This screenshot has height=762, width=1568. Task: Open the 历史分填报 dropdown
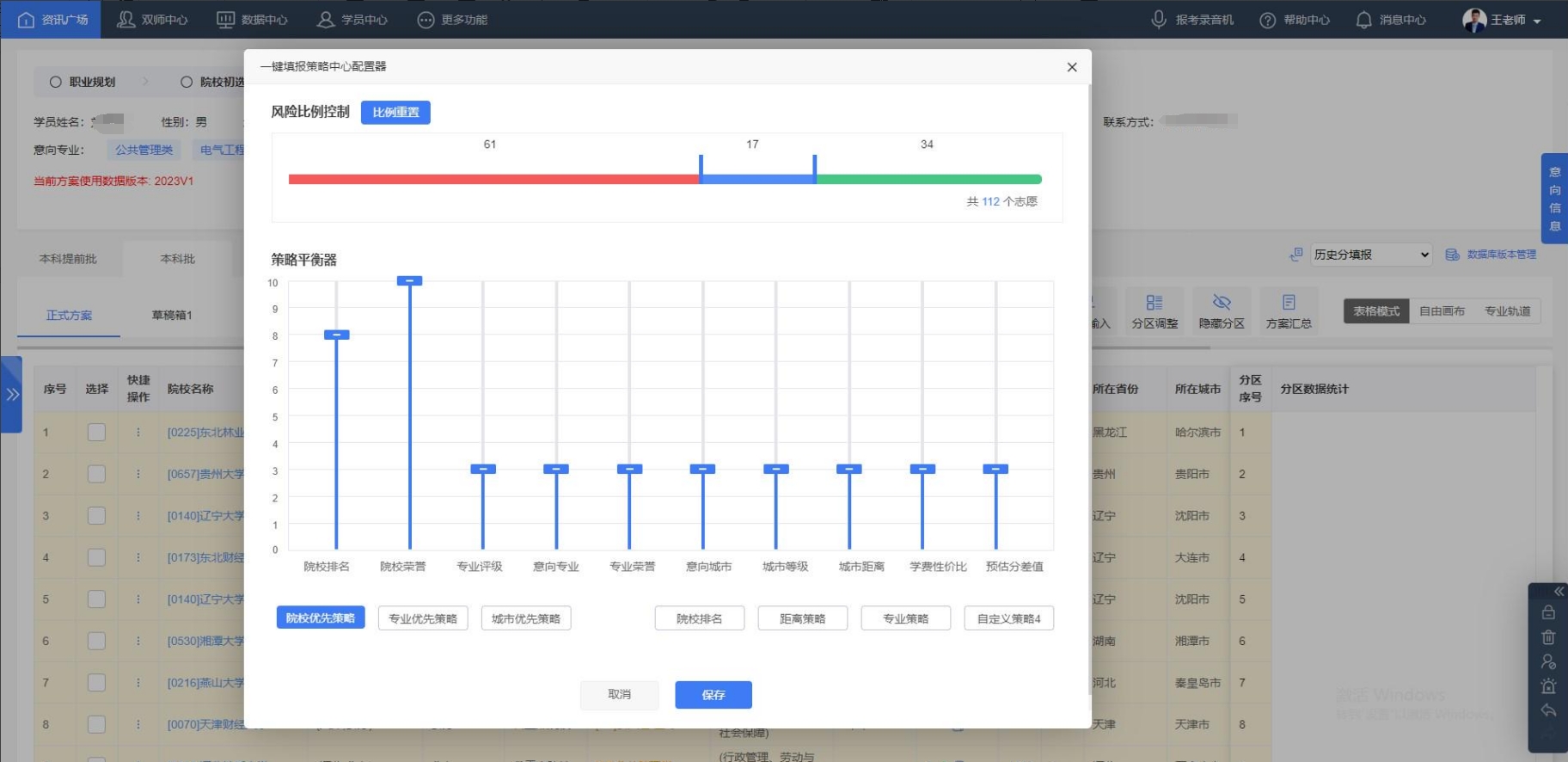pos(1370,255)
